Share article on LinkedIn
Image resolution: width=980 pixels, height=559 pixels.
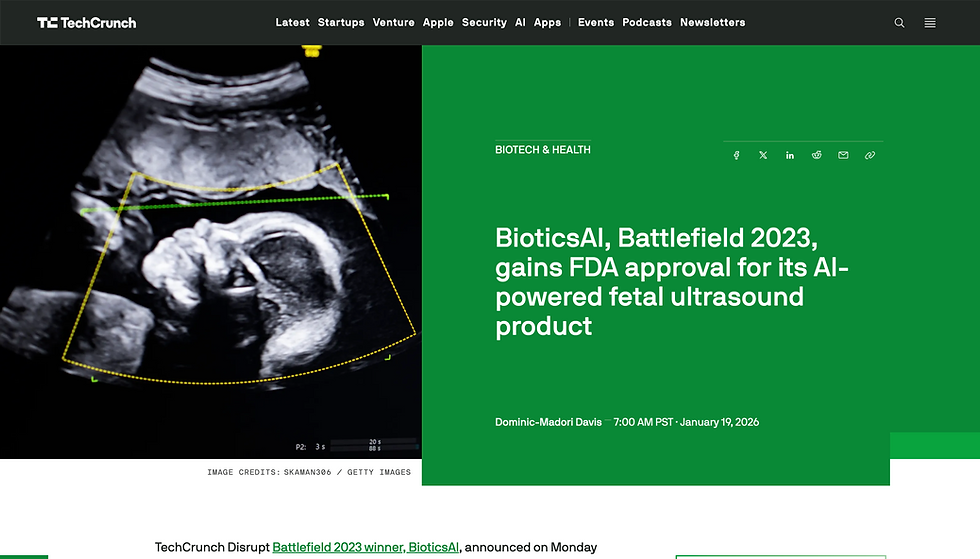[x=790, y=155]
